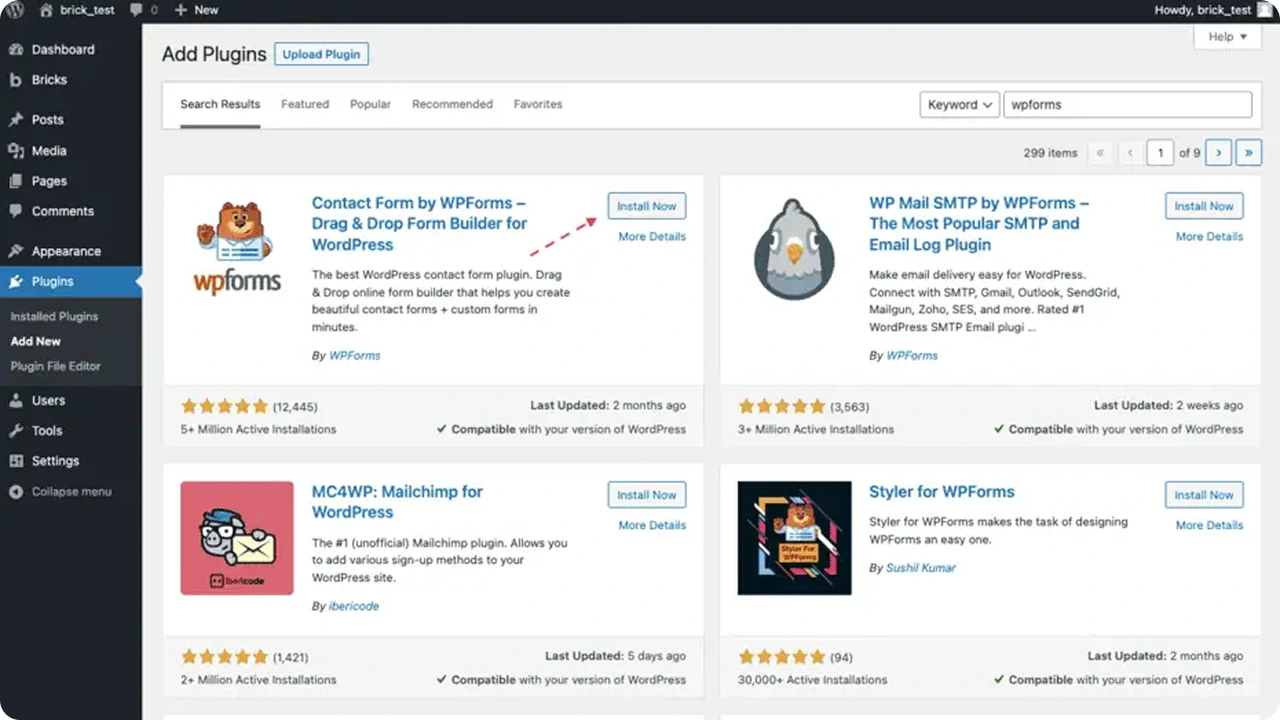The width and height of the screenshot is (1280, 720).
Task: Click the Settings sliders icon
Action: [x=16, y=461]
